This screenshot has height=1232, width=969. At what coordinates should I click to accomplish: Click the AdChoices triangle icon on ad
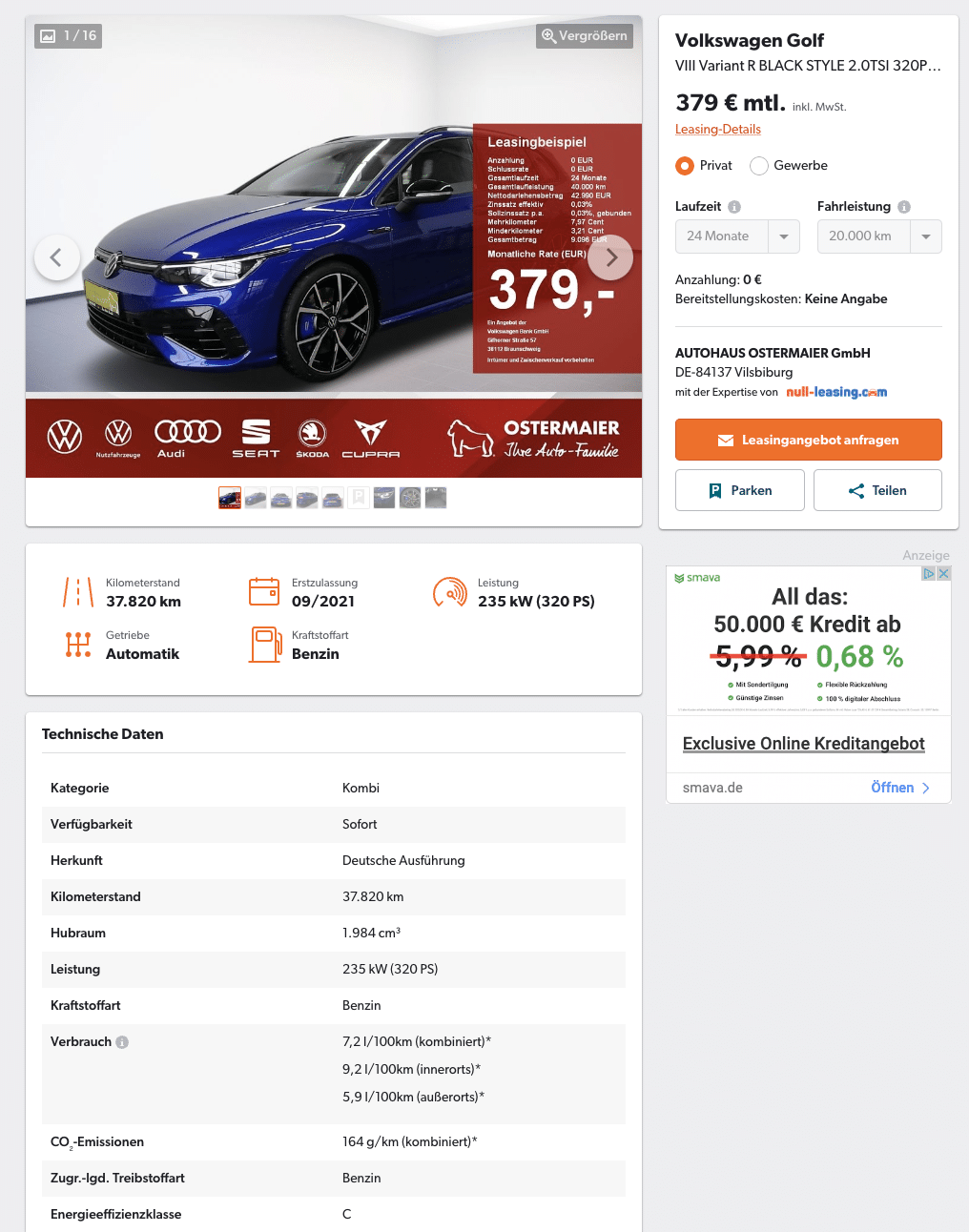(x=928, y=573)
